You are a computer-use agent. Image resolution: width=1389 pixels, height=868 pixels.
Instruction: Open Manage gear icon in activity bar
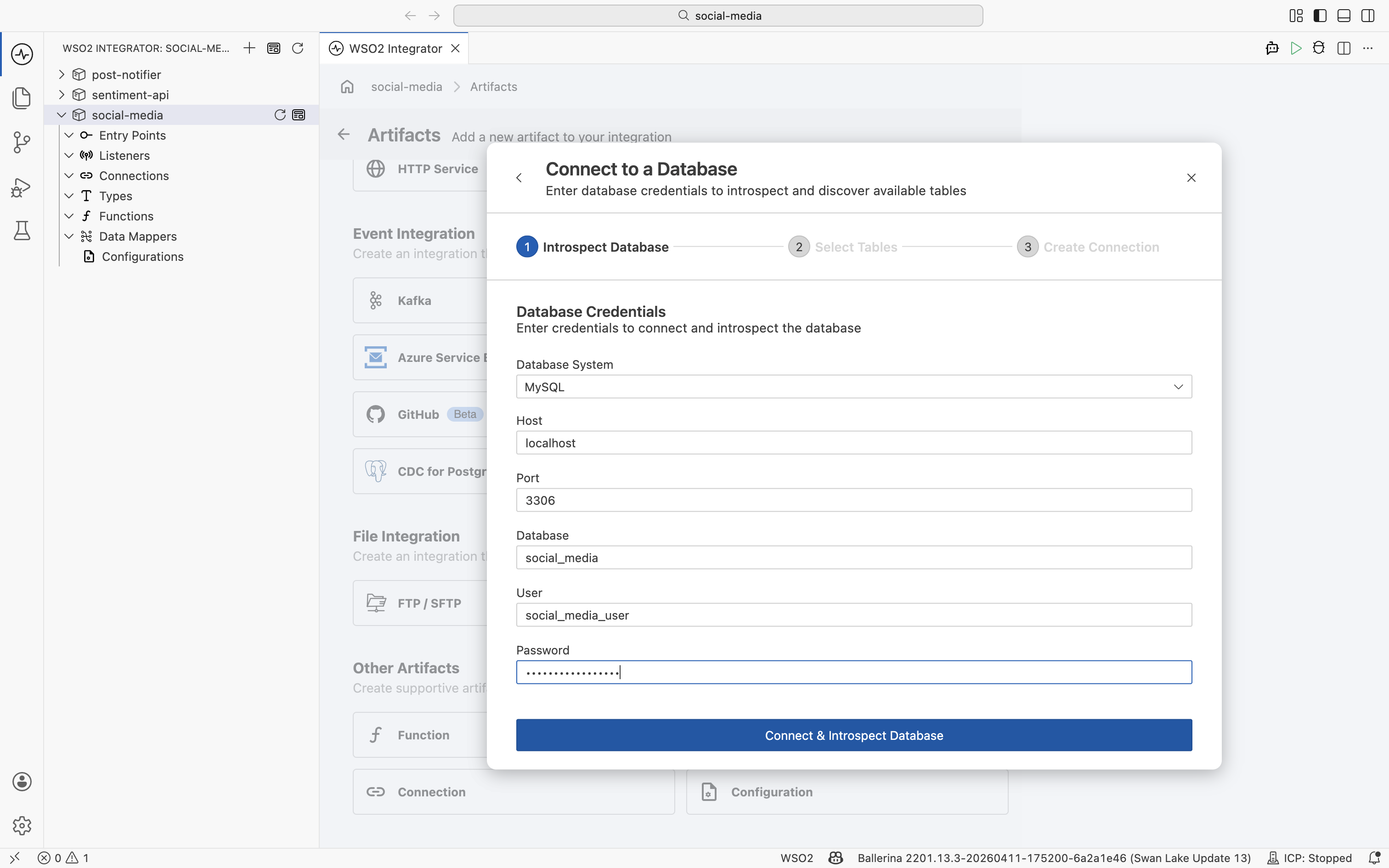pos(22,825)
